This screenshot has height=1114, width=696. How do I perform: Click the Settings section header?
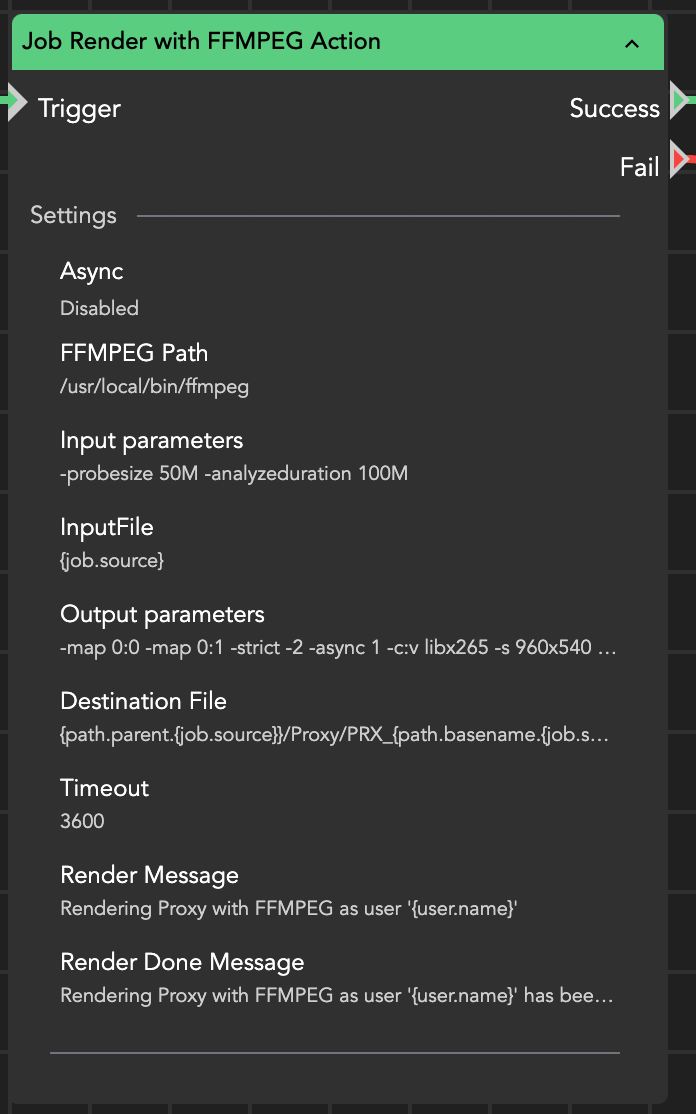coord(73,215)
